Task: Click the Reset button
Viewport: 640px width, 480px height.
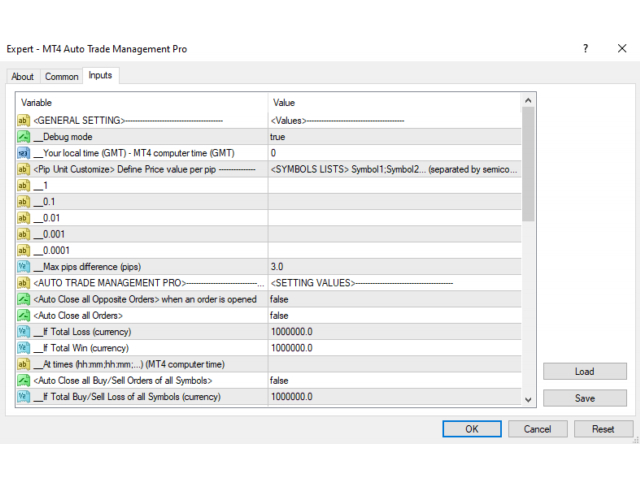Action: coord(603,429)
